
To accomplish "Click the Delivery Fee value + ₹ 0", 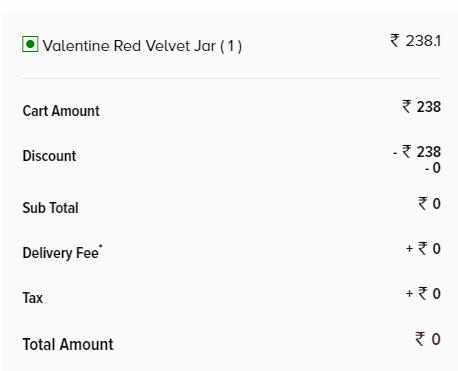I will 423,249.
